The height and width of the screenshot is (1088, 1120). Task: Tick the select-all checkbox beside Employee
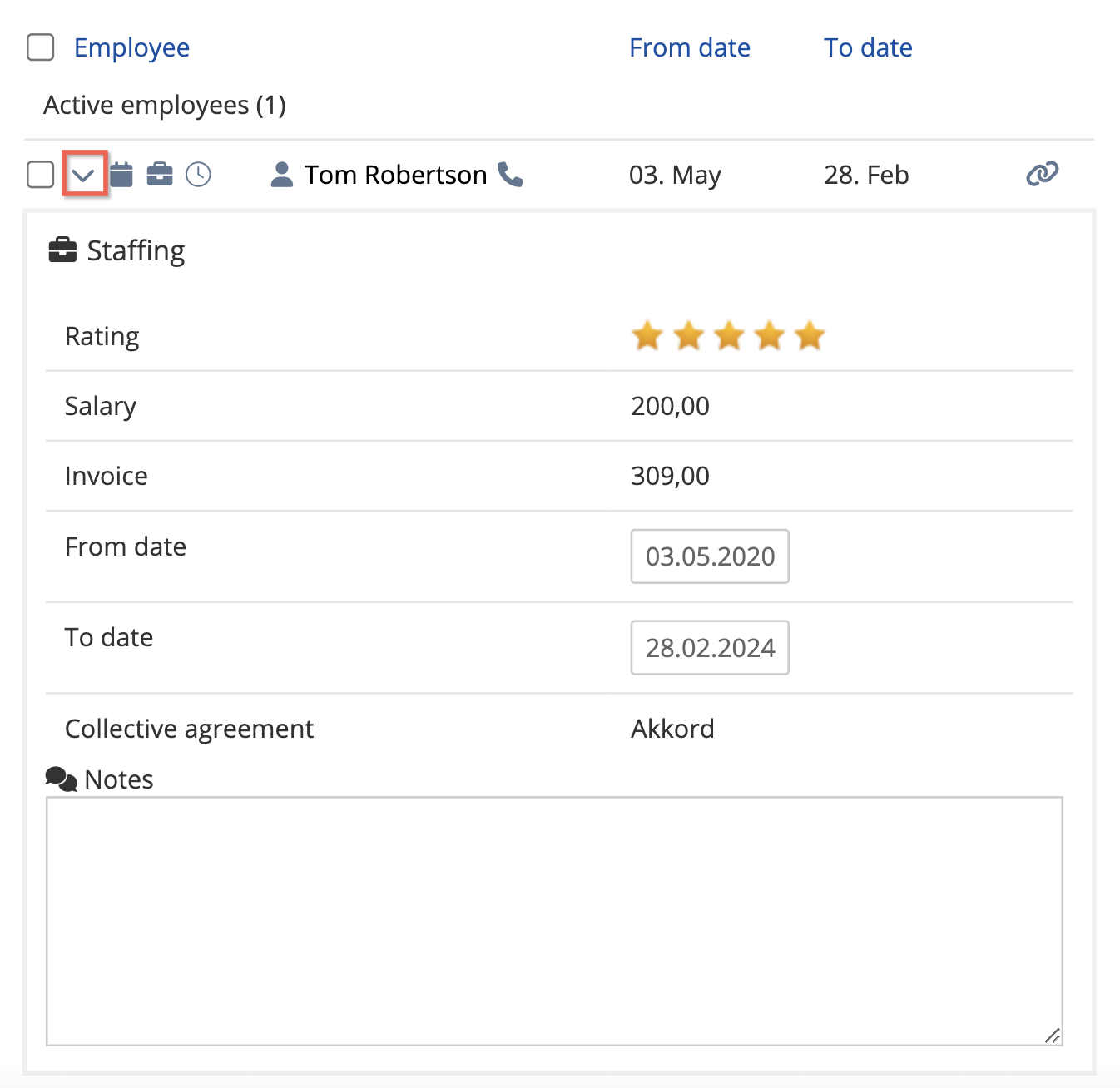(x=41, y=47)
